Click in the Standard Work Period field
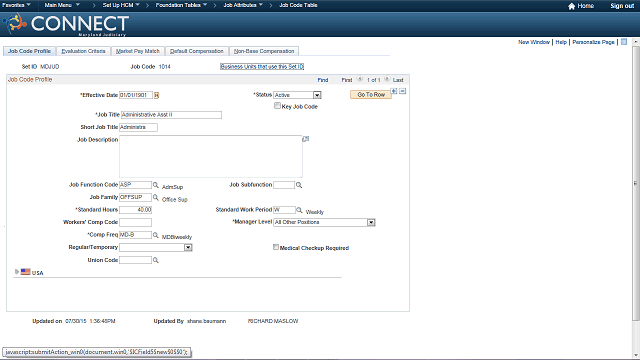 pyautogui.click(x=284, y=210)
